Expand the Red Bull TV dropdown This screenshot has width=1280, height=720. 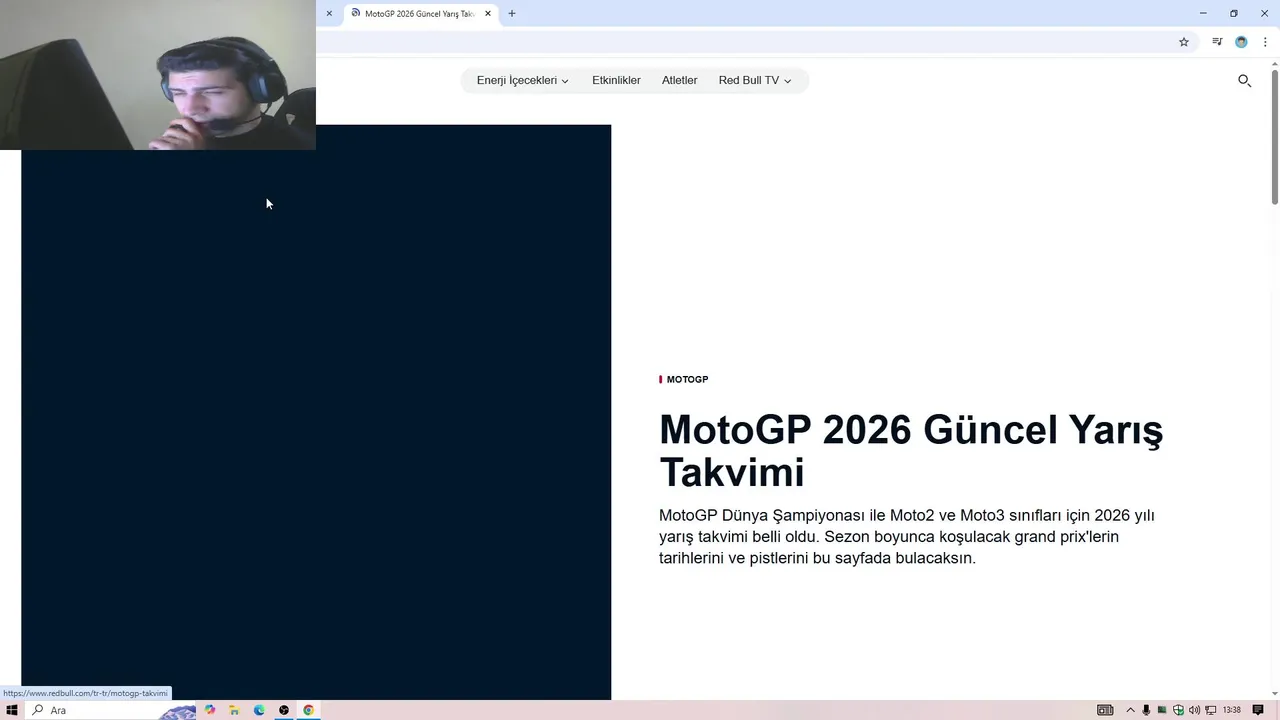pos(754,80)
